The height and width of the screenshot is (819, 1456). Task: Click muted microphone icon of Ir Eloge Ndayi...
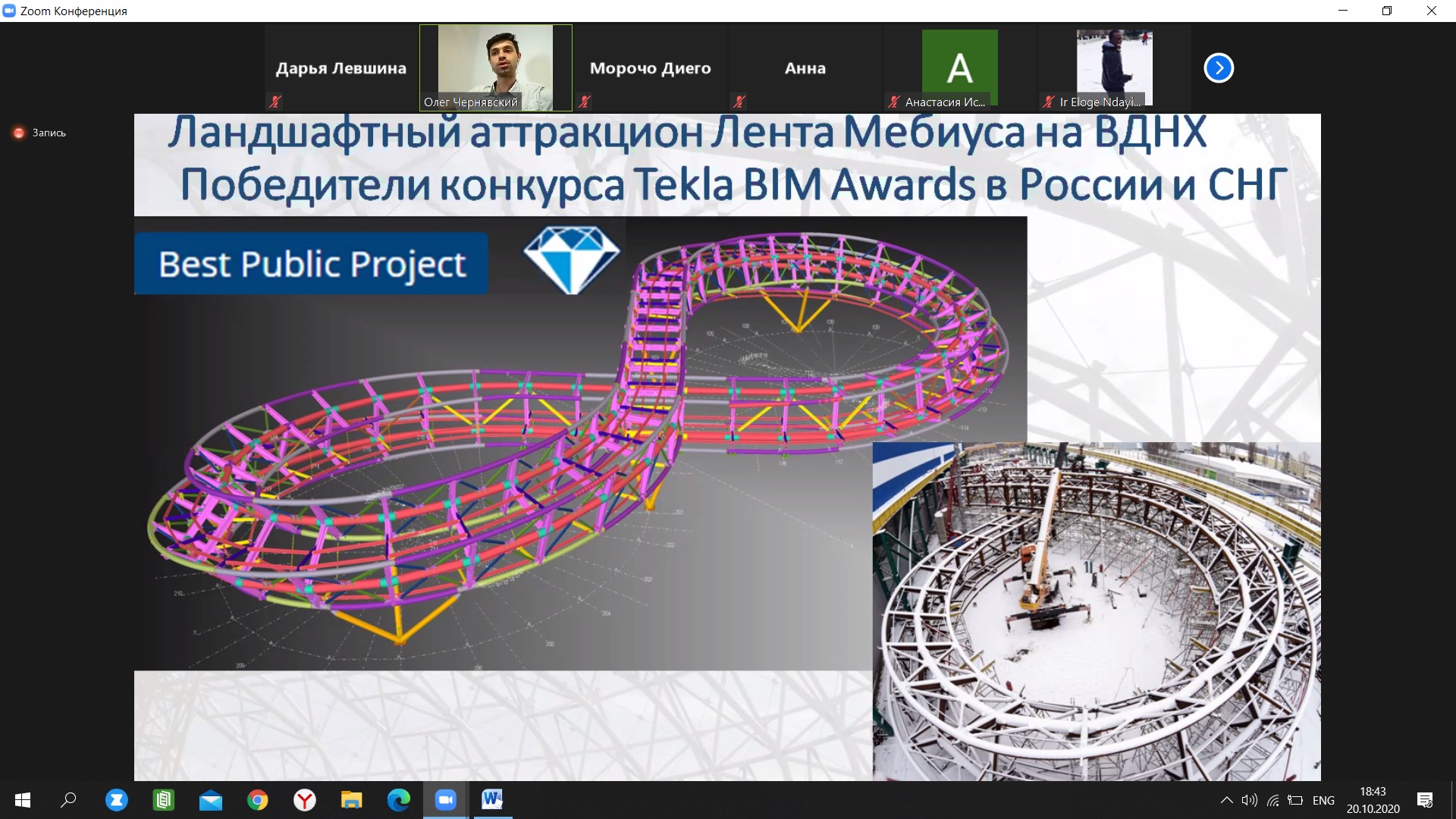point(1049,102)
